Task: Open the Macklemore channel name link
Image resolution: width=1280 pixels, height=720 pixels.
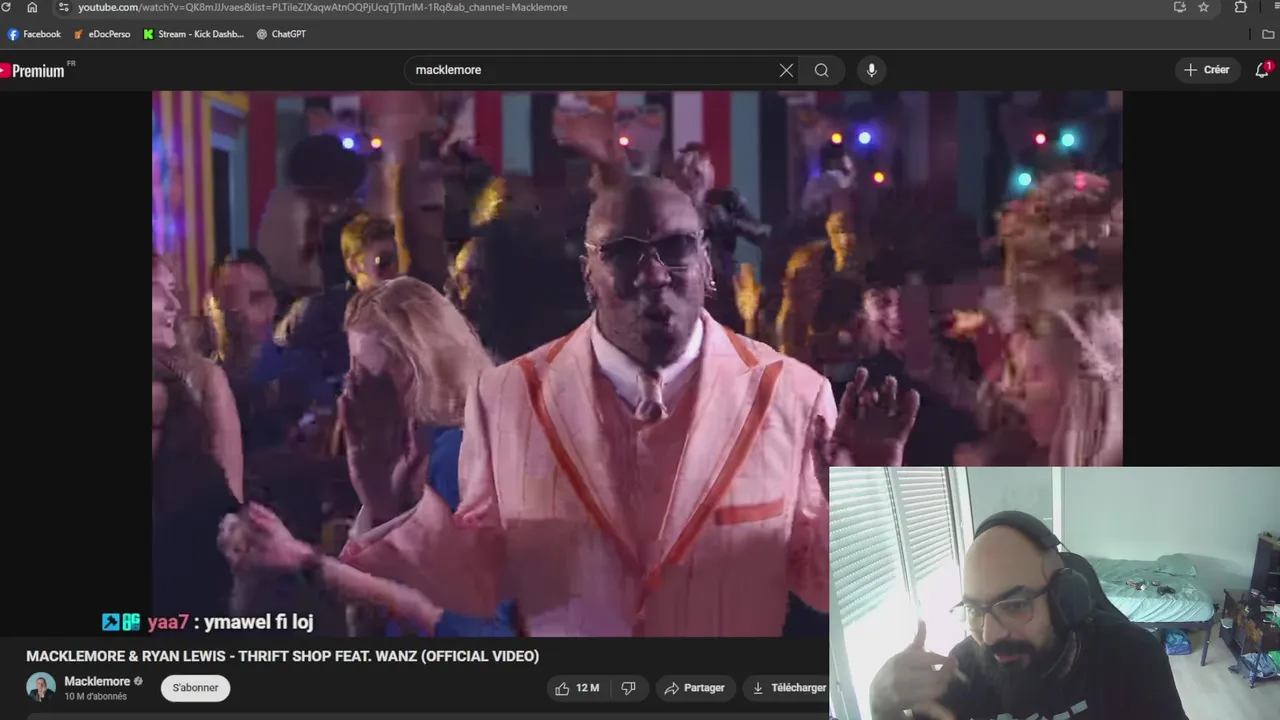Action: (x=97, y=681)
